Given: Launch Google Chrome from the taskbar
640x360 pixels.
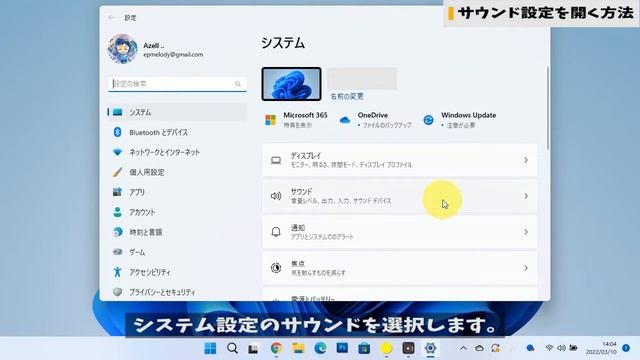Looking at the screenshot, I should [276, 348].
